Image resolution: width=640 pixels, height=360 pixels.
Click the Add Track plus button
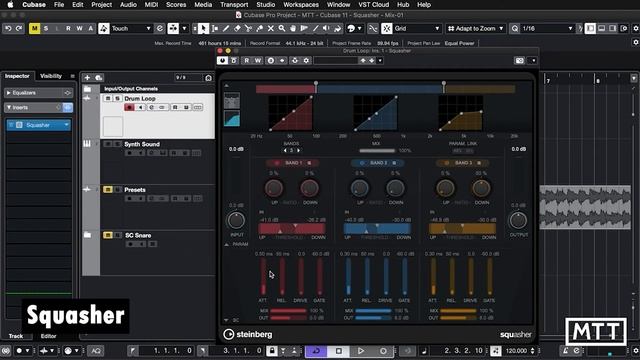(x=87, y=78)
